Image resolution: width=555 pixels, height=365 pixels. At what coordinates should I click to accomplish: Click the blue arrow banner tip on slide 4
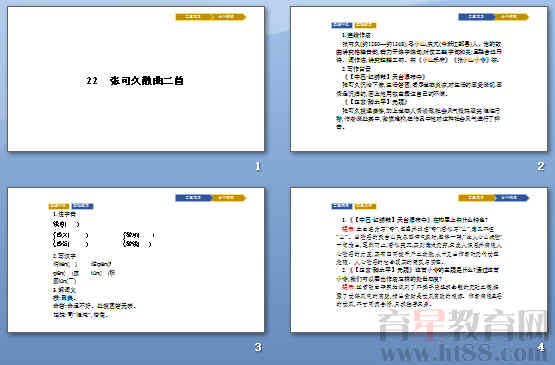coord(511,198)
